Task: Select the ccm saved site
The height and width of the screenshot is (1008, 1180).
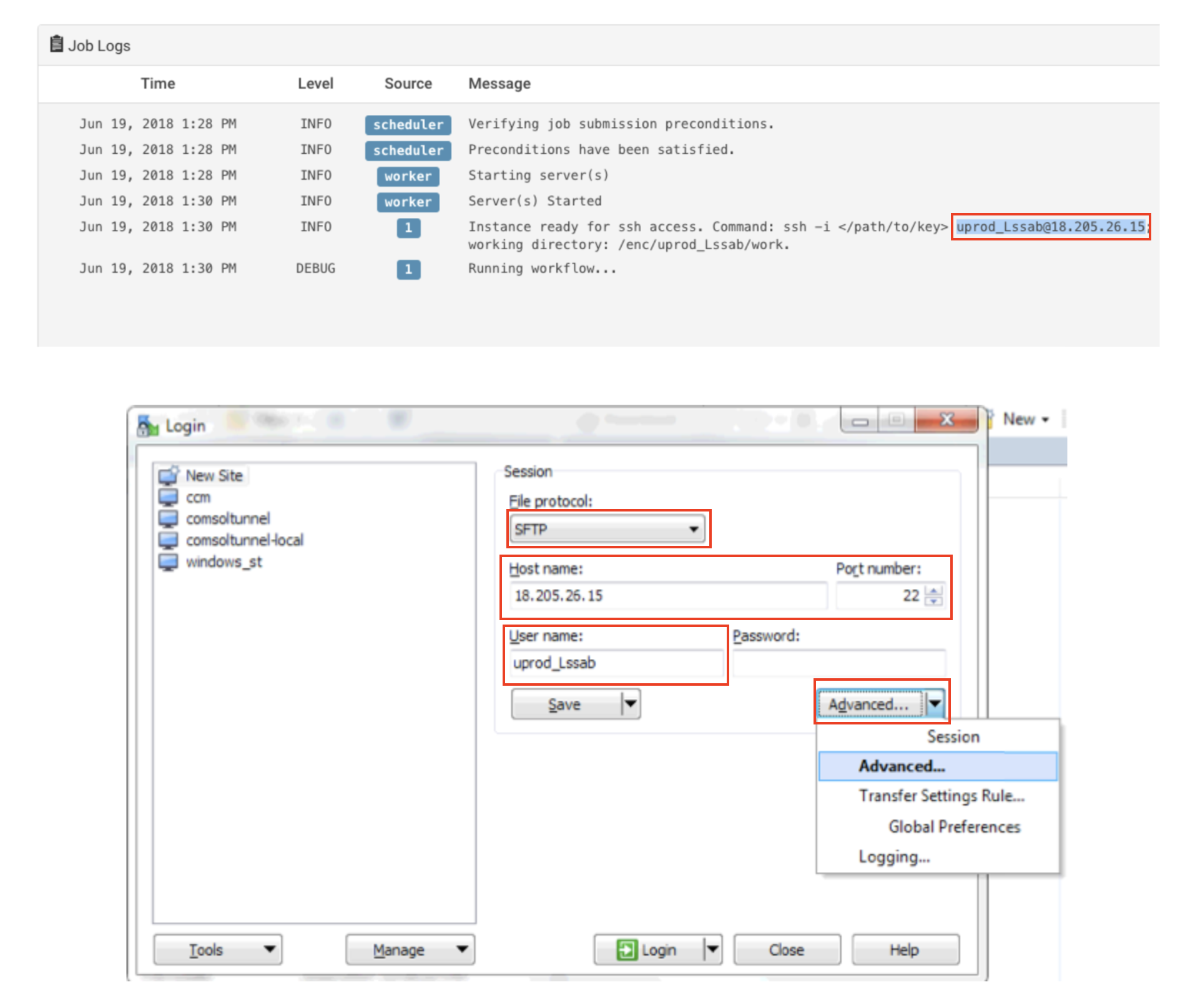Action: point(198,497)
